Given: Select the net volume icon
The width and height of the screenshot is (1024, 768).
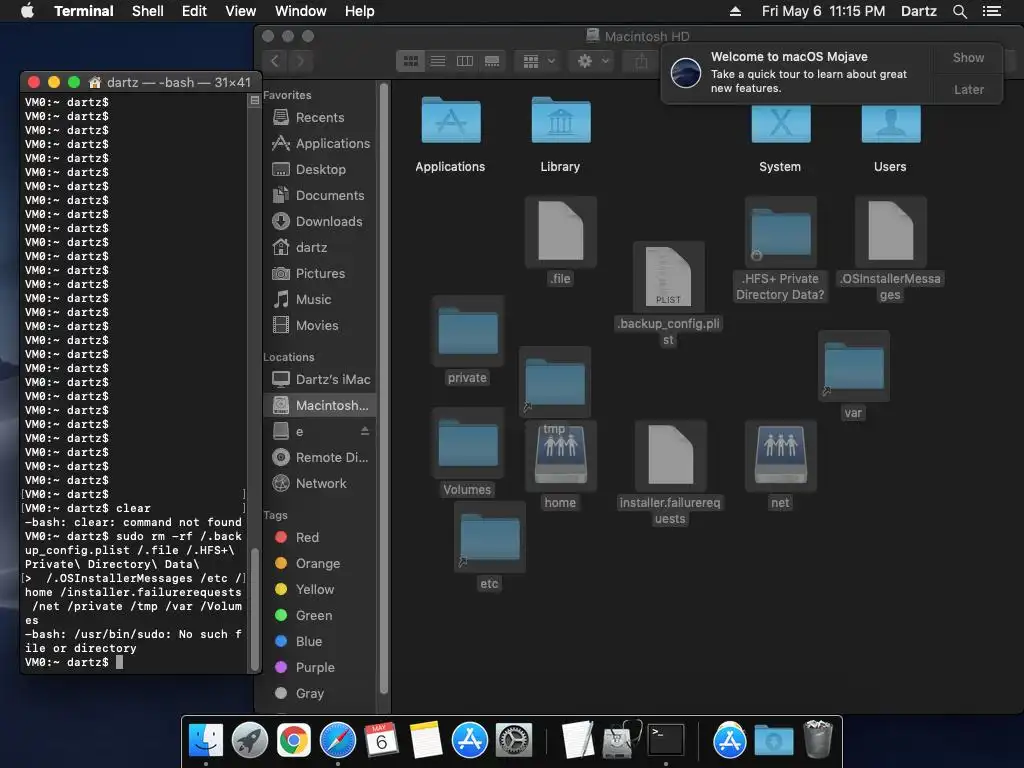Looking at the screenshot, I should point(780,455).
